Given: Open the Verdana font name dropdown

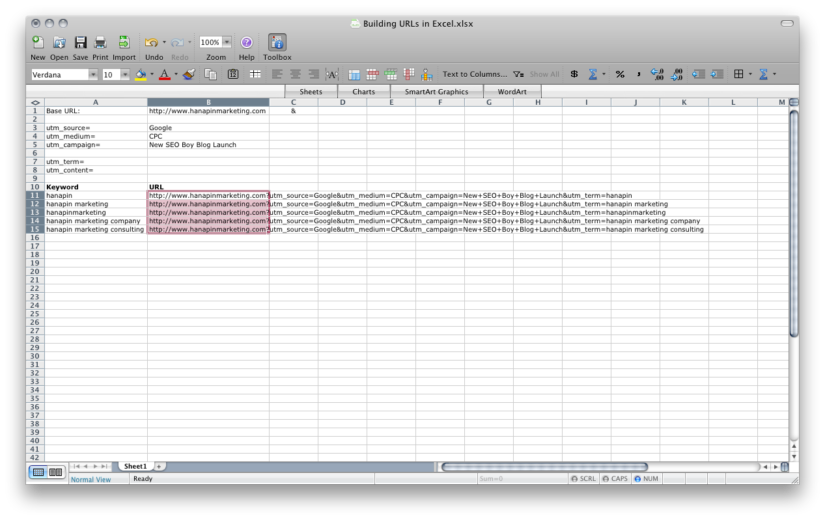Looking at the screenshot, I should [93, 75].
